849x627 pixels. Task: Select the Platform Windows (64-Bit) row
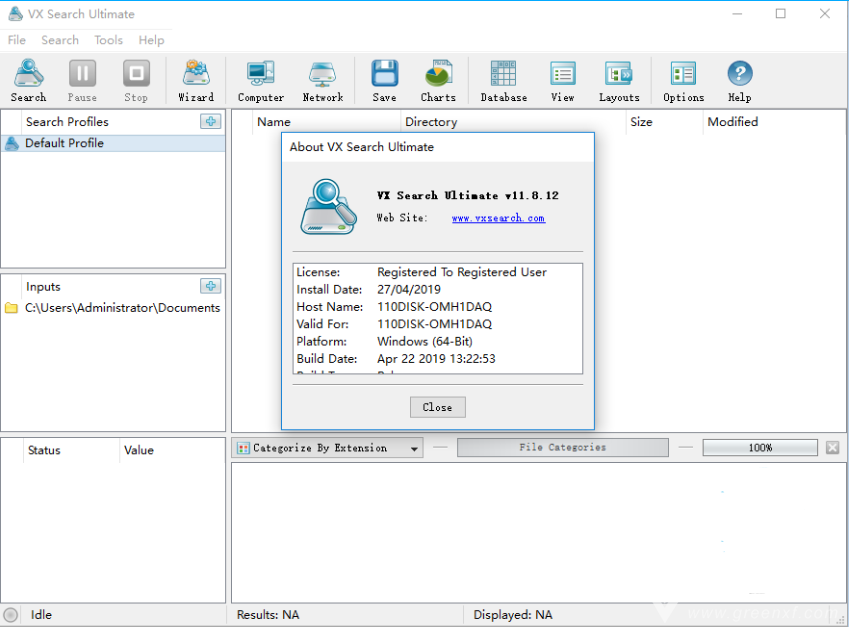pyautogui.click(x=437, y=341)
